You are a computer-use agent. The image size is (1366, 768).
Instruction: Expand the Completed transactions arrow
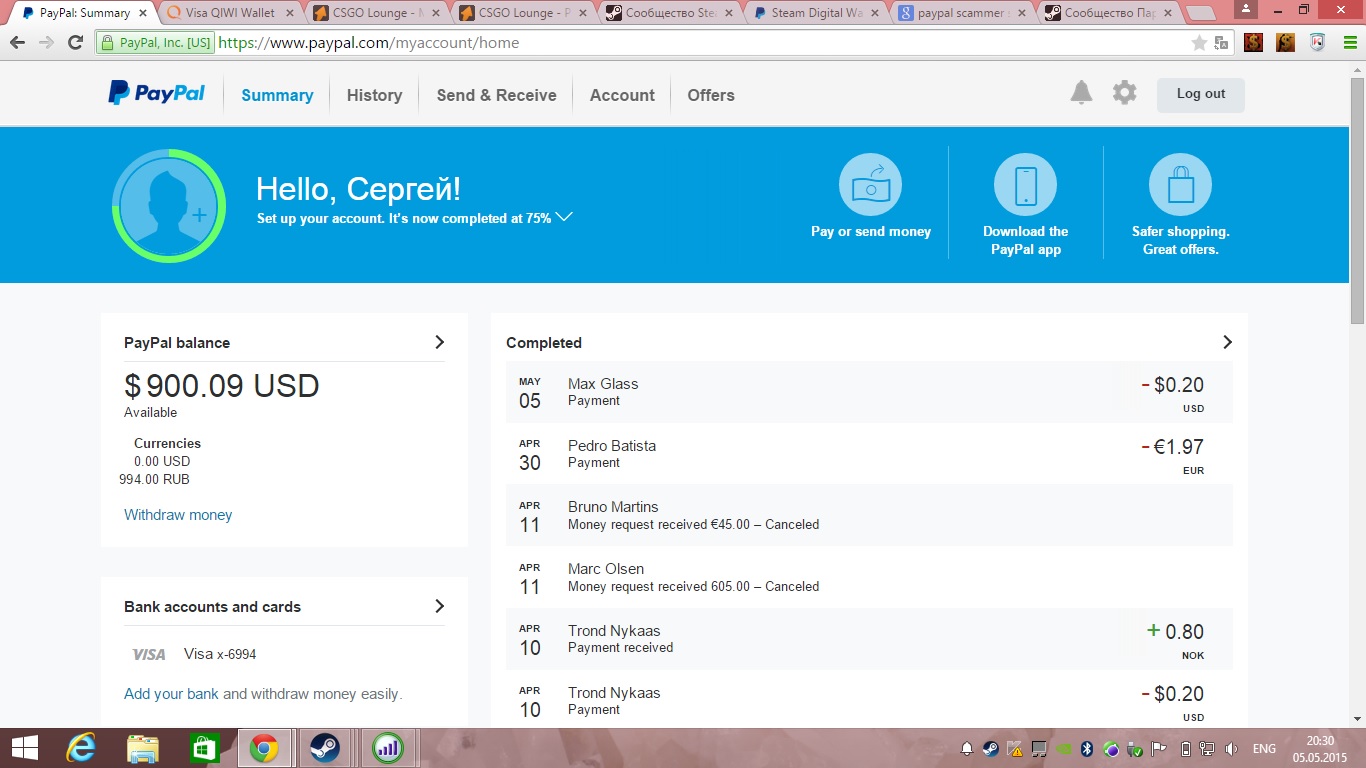pyautogui.click(x=1227, y=342)
